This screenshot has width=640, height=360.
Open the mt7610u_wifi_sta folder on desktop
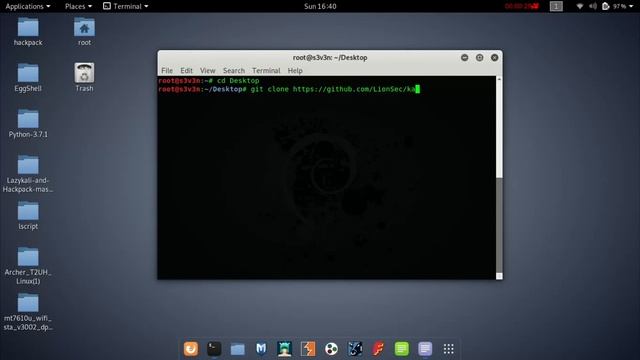point(28,312)
